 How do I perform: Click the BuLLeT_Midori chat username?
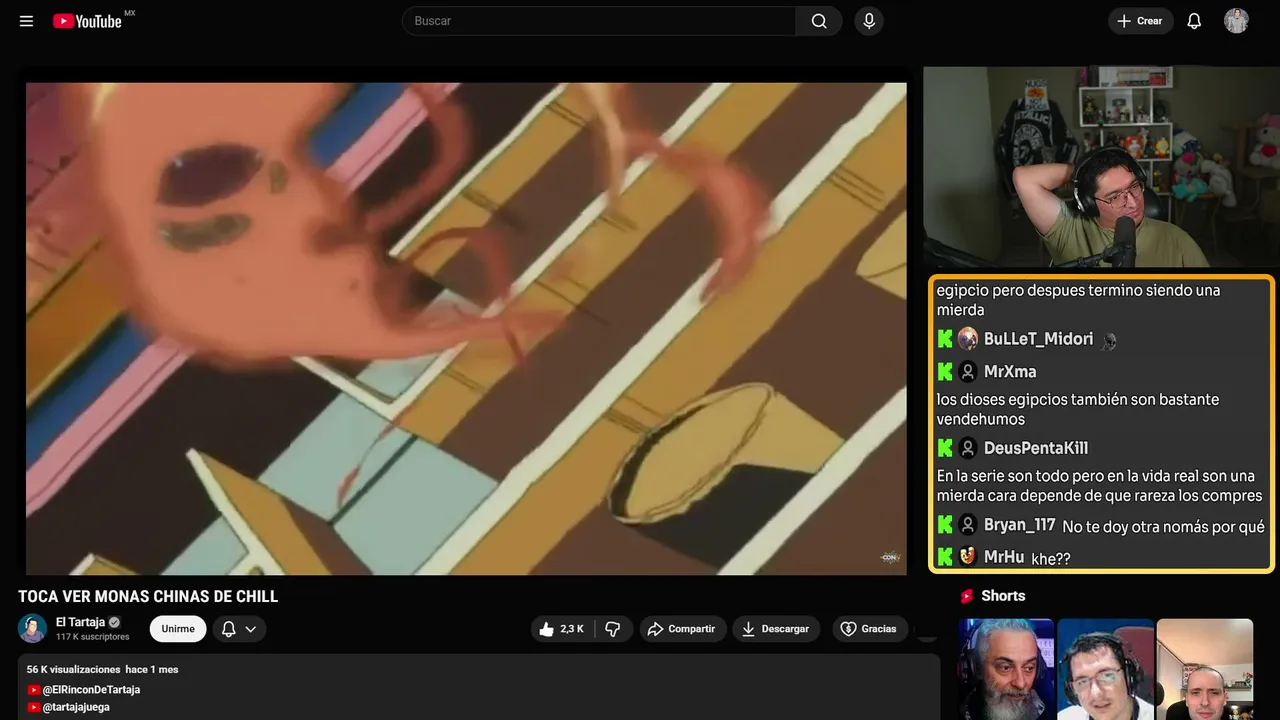1038,339
